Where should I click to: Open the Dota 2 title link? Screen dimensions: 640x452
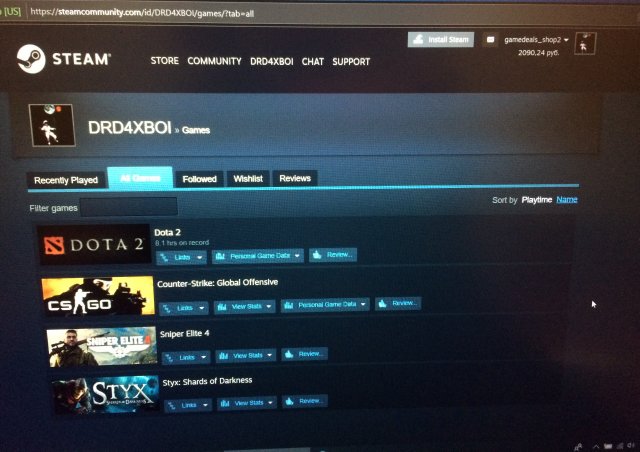click(x=167, y=232)
